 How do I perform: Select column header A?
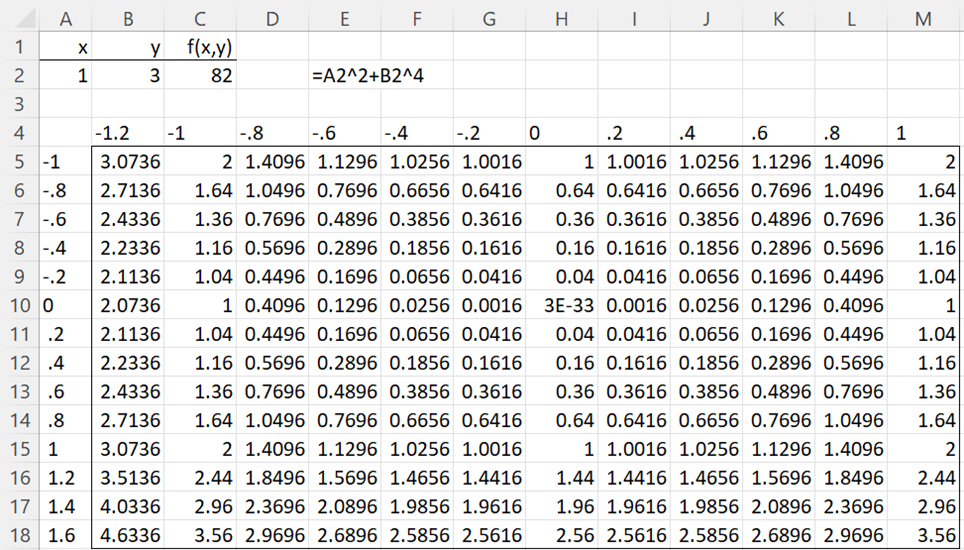[x=65, y=18]
